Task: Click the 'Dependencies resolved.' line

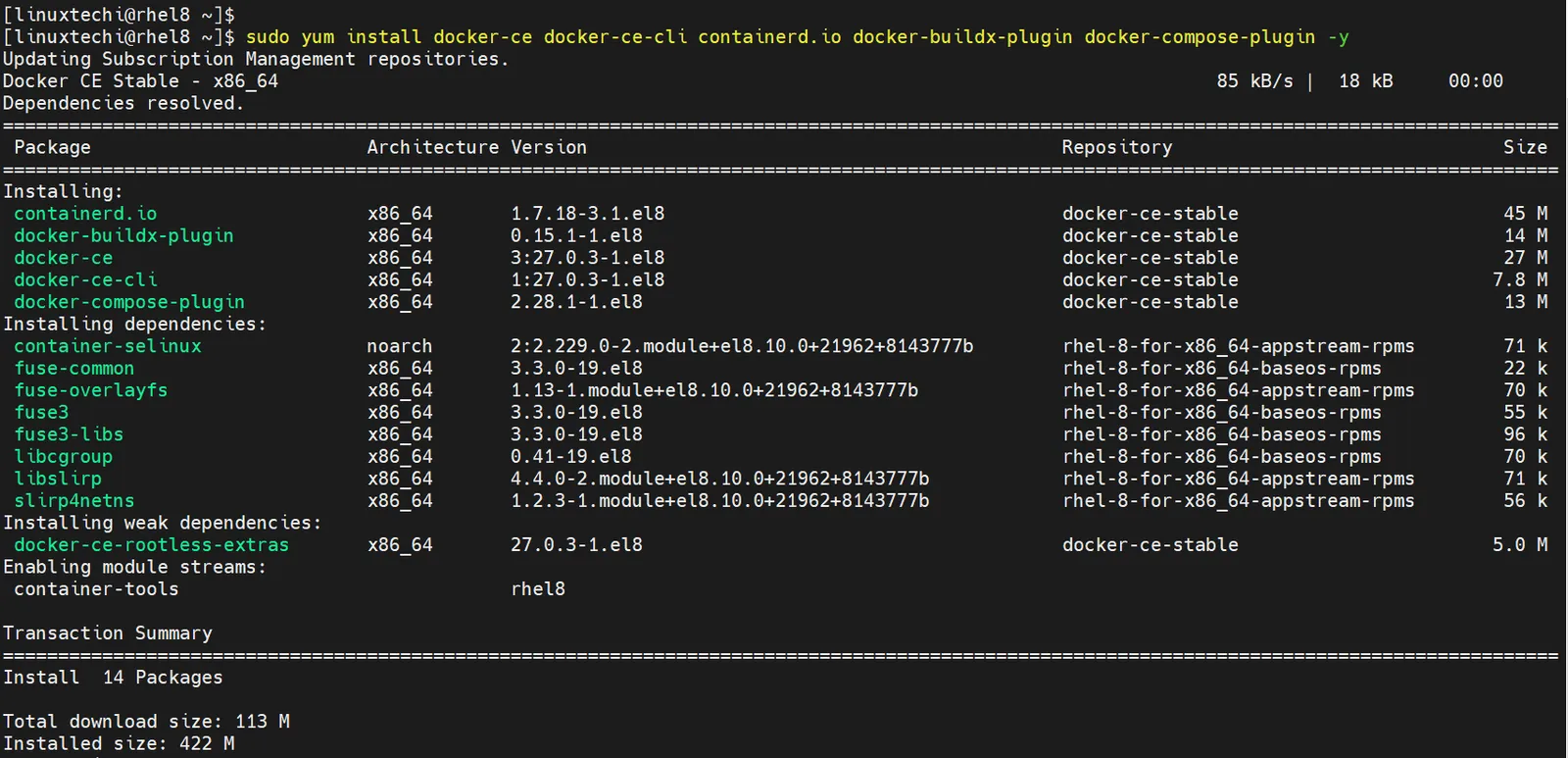Action: (123, 103)
